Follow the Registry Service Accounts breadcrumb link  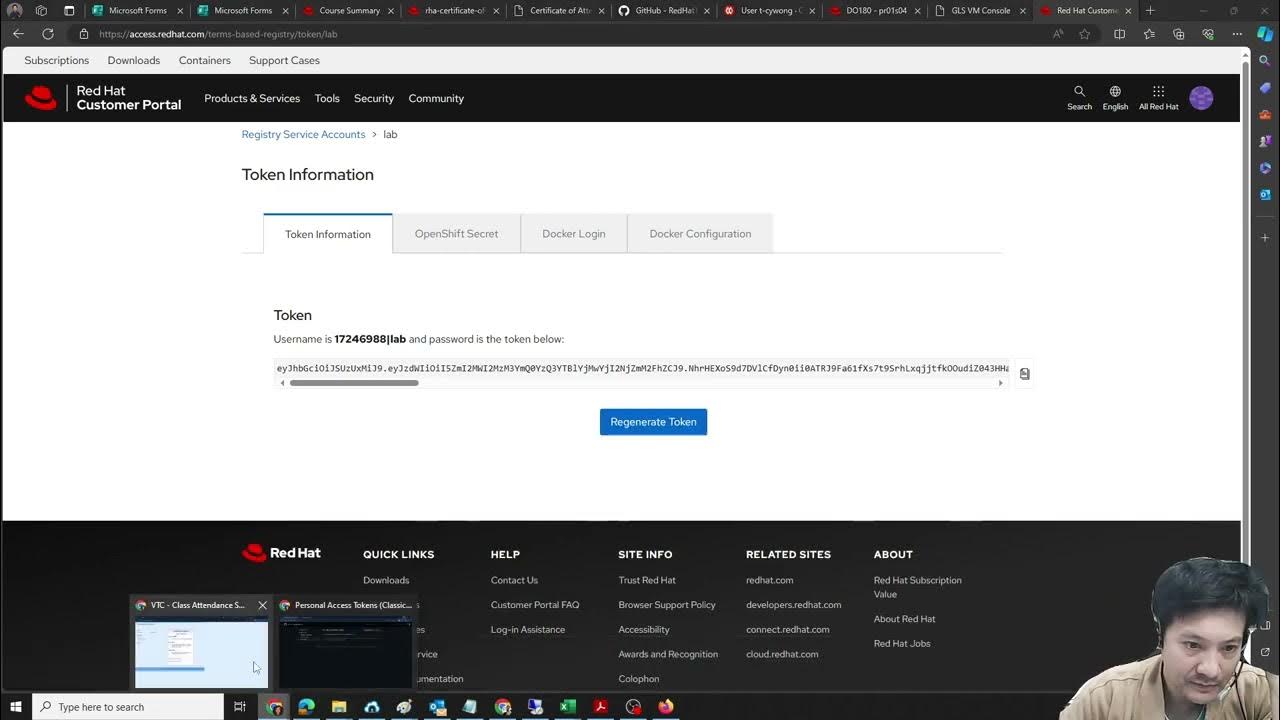click(303, 134)
